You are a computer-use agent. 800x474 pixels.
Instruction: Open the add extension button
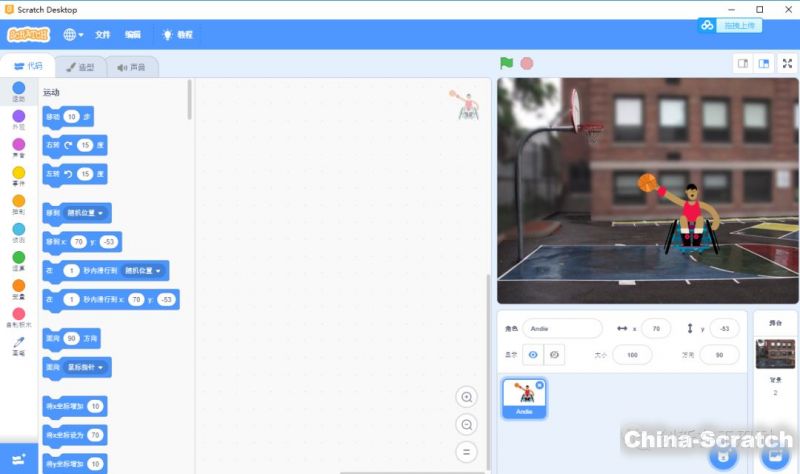pos(19,456)
